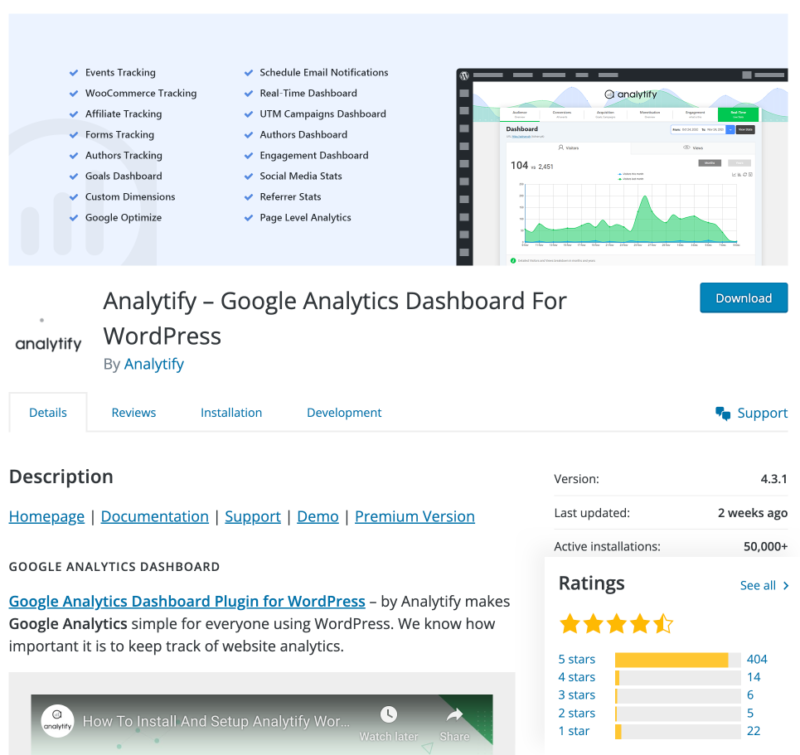The height and width of the screenshot is (755, 800).
Task: Click the Page Level Analytics checkmark icon
Action: [x=248, y=218]
